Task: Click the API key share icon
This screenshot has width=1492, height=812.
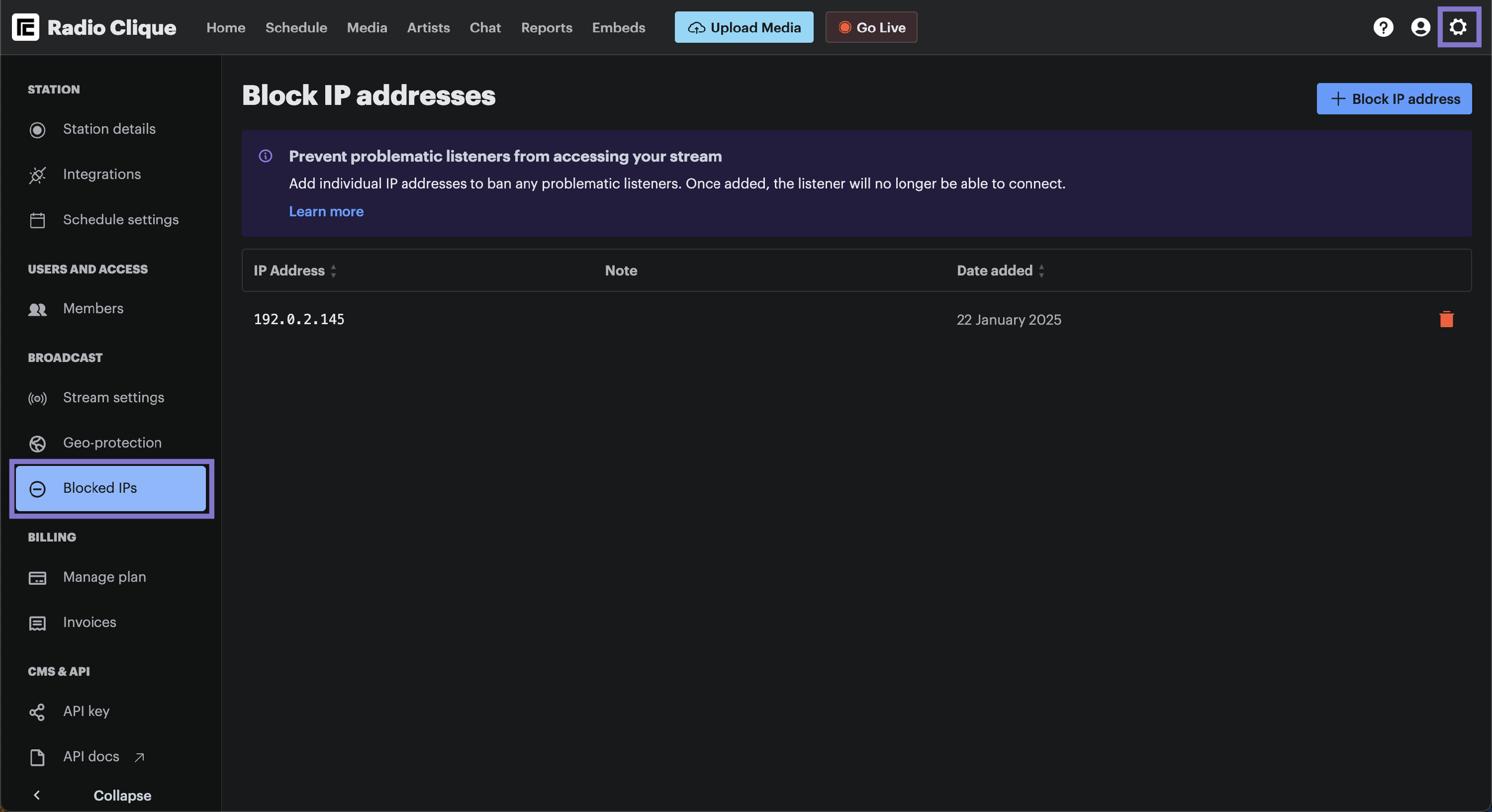Action: (x=38, y=712)
